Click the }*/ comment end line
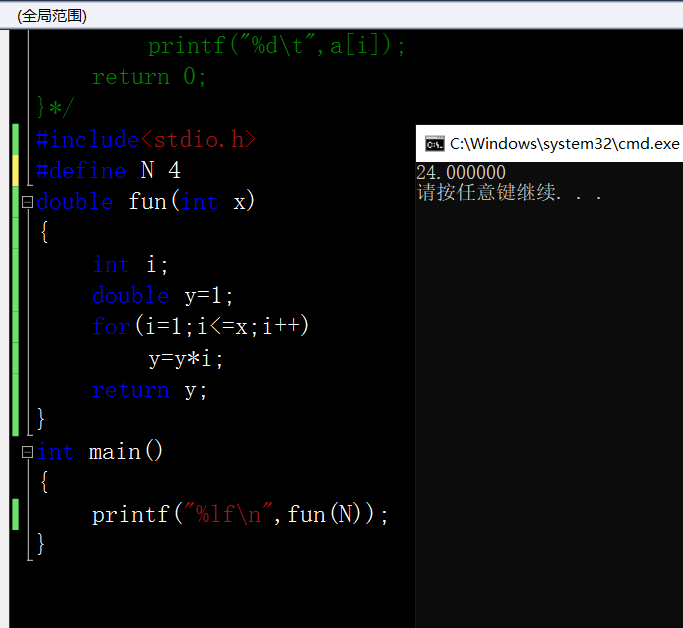Image resolution: width=683 pixels, height=628 pixels. (x=56, y=107)
